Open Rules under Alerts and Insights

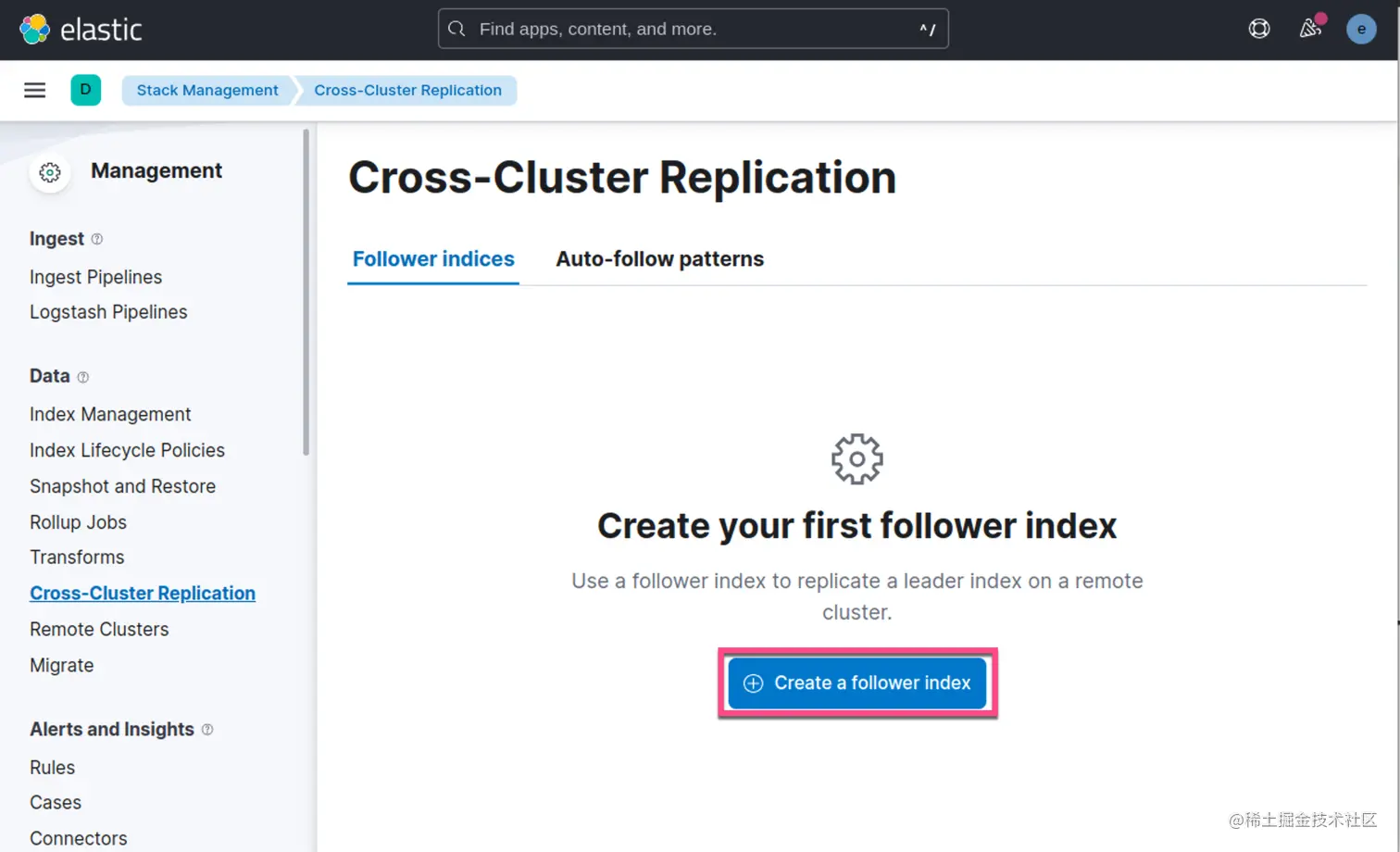pyautogui.click(x=52, y=767)
